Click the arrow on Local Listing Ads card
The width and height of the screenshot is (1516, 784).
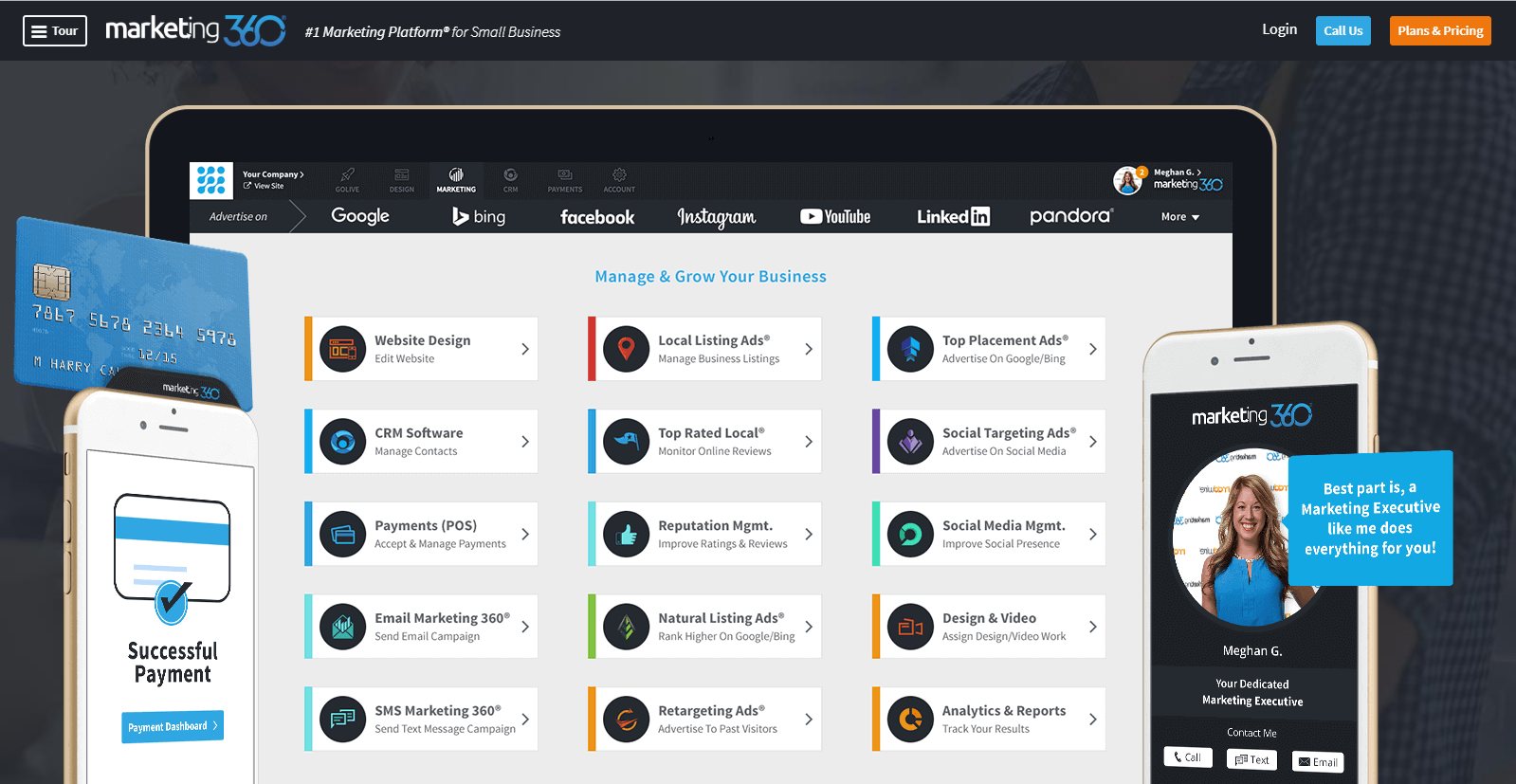pyautogui.click(x=809, y=349)
